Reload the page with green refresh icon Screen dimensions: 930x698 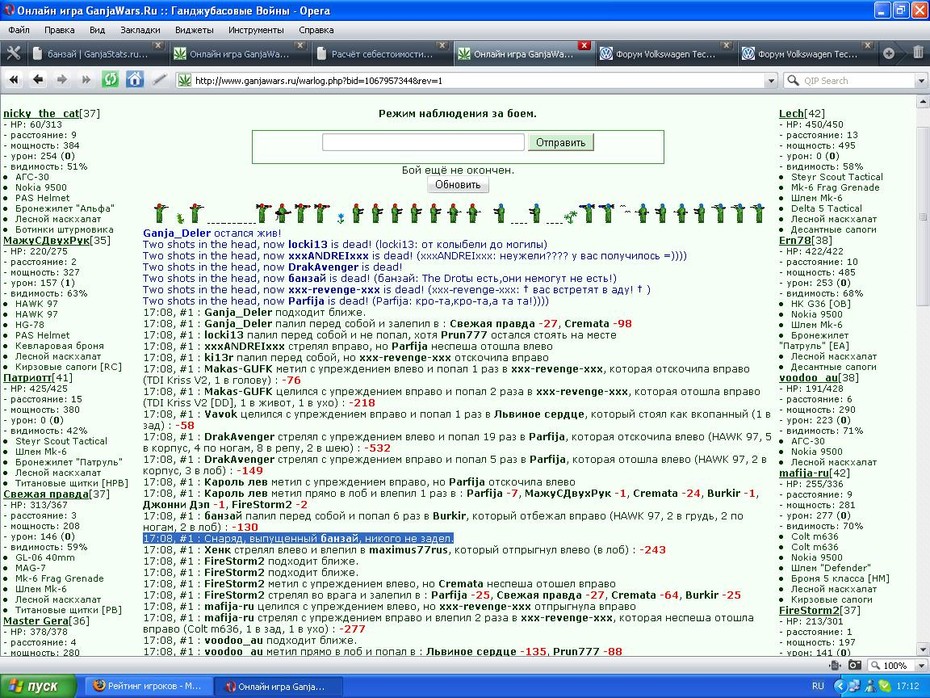click(110, 79)
